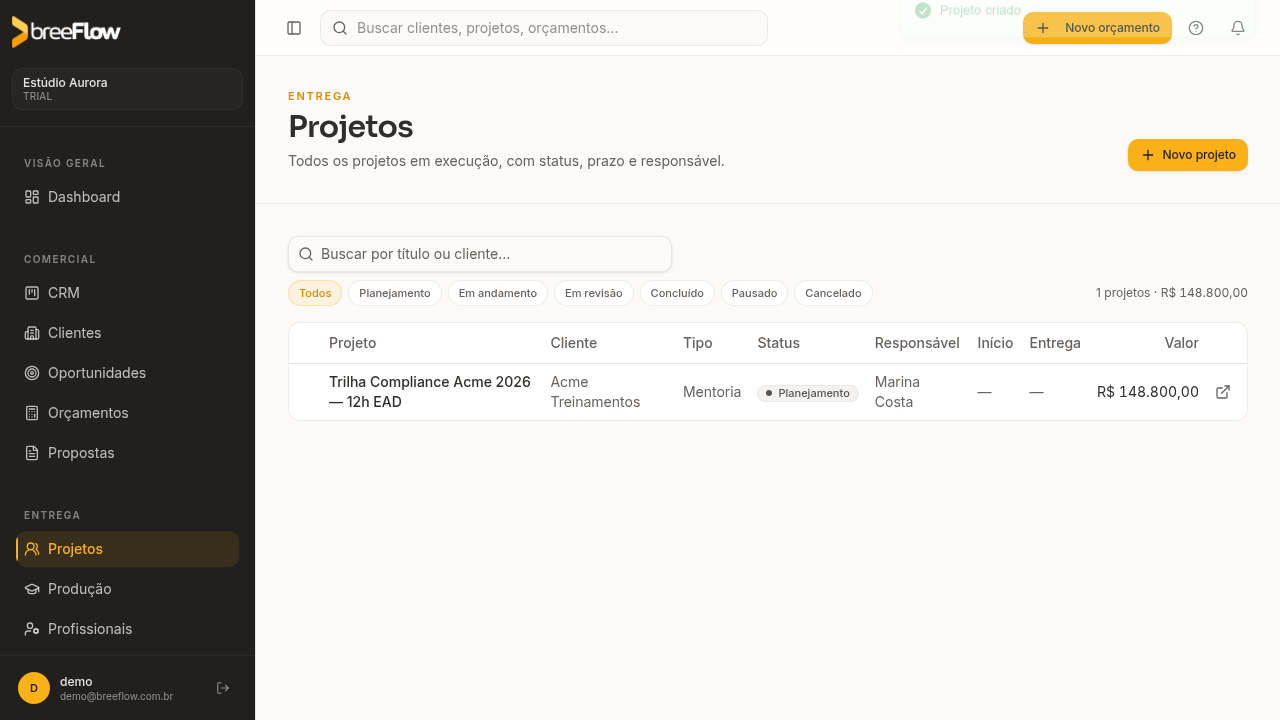The width and height of the screenshot is (1280, 720).
Task: Click the Dashboard grid icon
Action: (32, 197)
